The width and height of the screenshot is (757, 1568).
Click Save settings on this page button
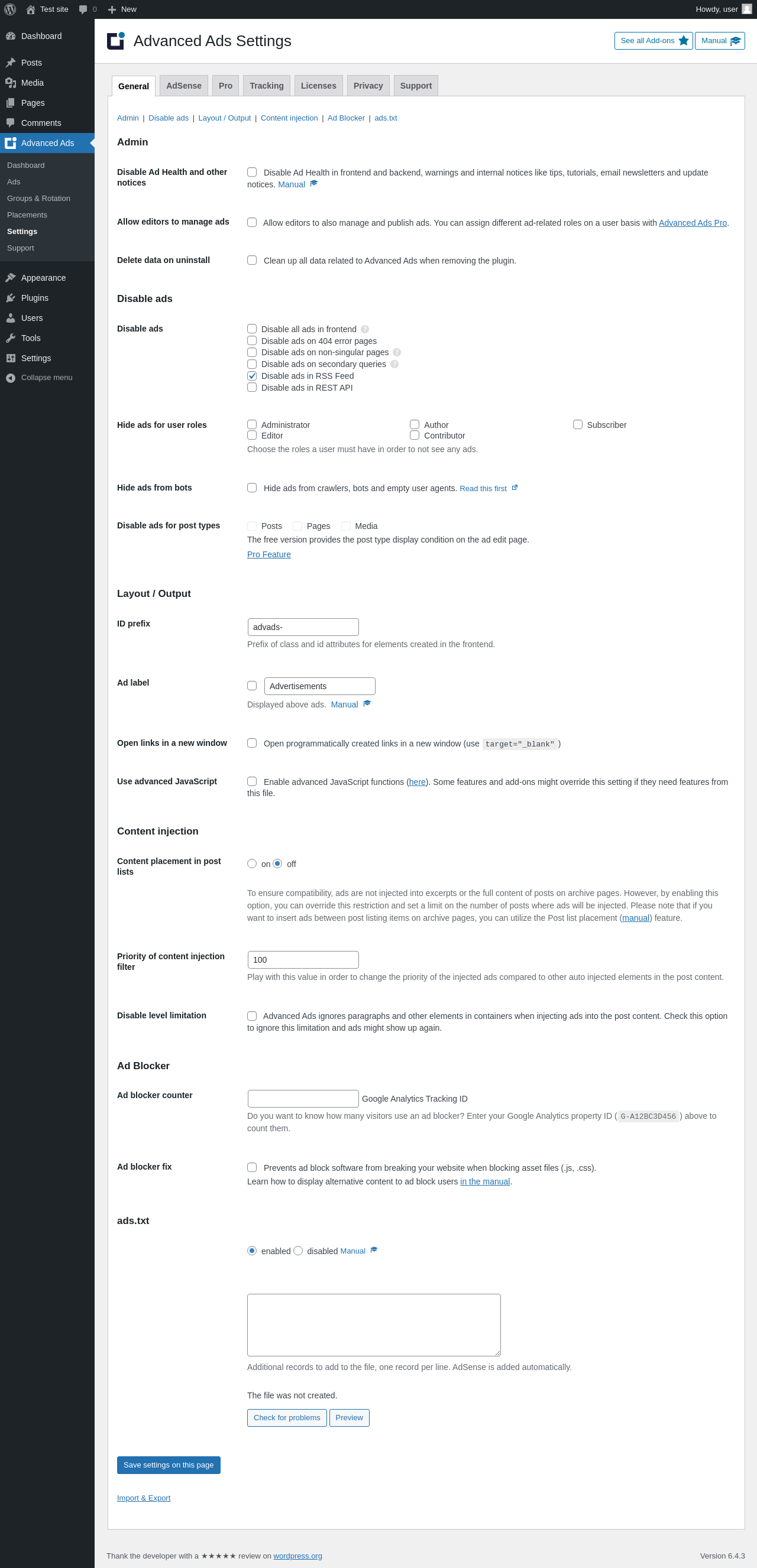168,1465
